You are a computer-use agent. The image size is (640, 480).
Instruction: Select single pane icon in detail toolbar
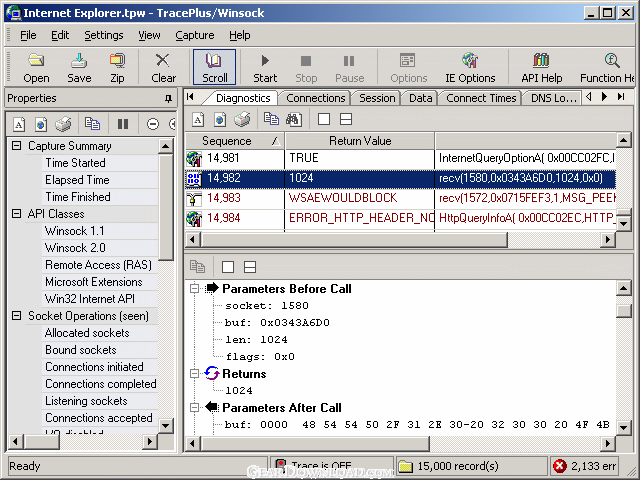click(228, 267)
